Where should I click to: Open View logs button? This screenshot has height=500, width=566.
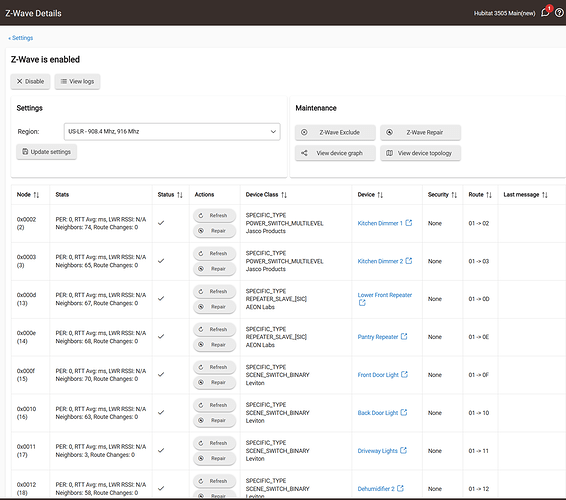[x=77, y=82]
